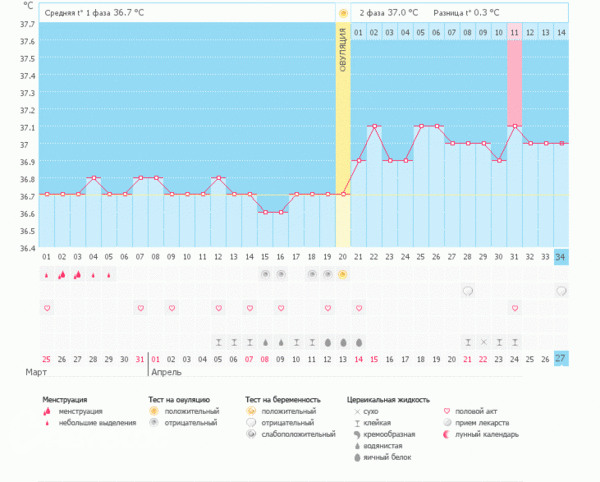Click the pink highlighted phase-2 day 11 header

coord(514,33)
